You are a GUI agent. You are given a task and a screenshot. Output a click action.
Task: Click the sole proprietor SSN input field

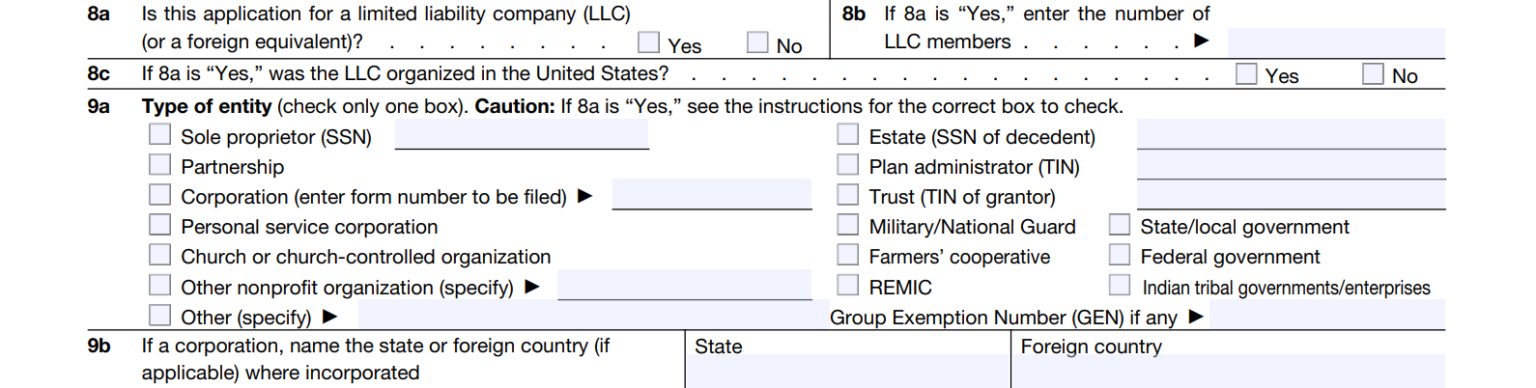tap(522, 134)
